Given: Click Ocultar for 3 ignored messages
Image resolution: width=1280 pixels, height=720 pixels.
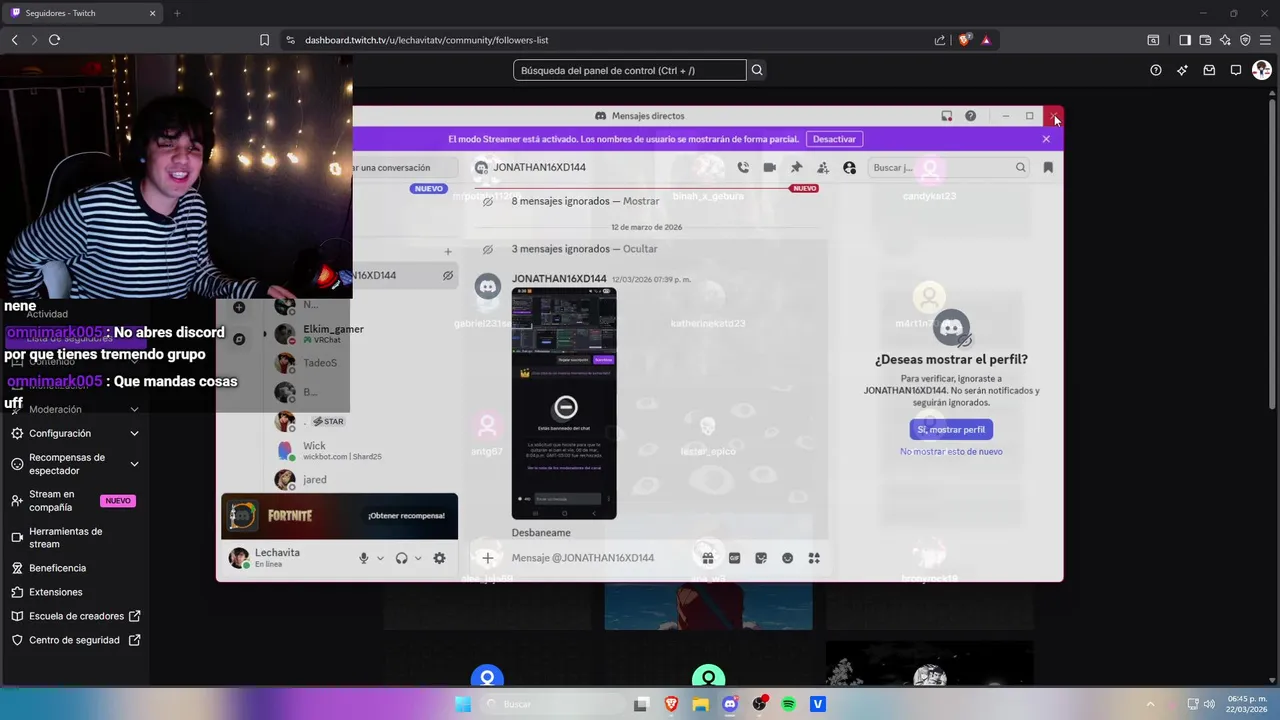Looking at the screenshot, I should click(640, 249).
